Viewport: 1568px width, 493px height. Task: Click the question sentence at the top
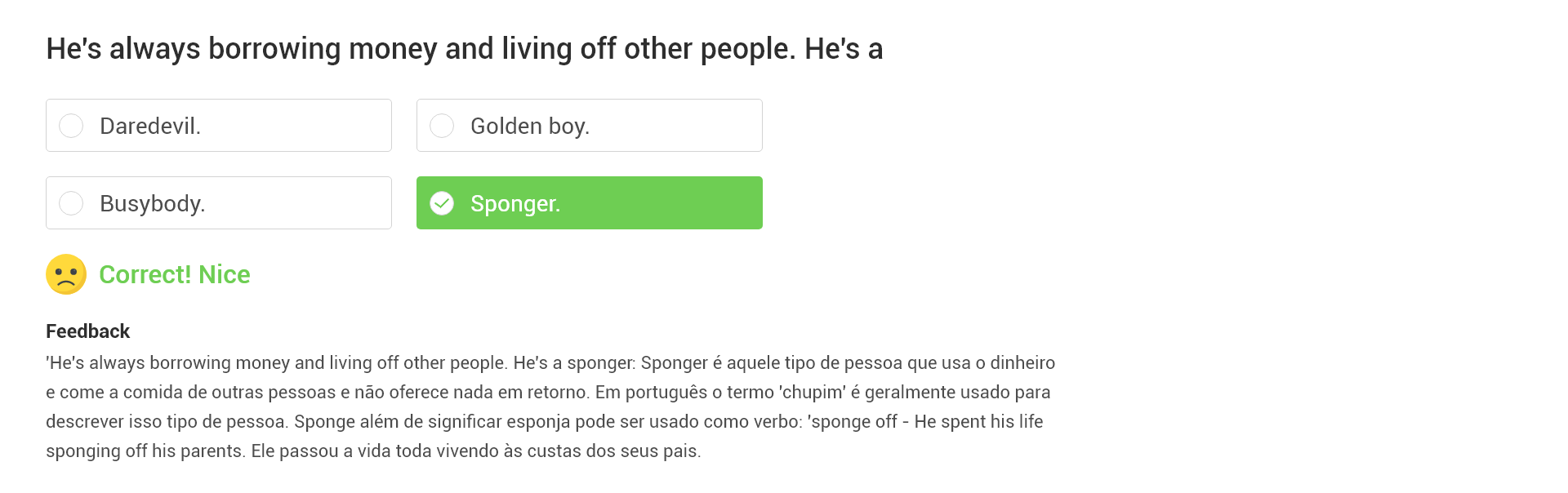click(464, 49)
